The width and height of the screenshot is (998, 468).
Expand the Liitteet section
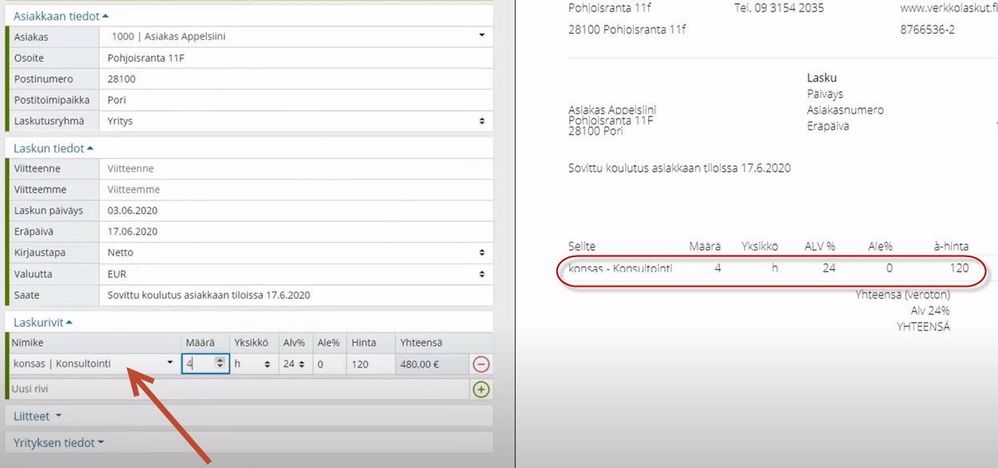[38, 416]
